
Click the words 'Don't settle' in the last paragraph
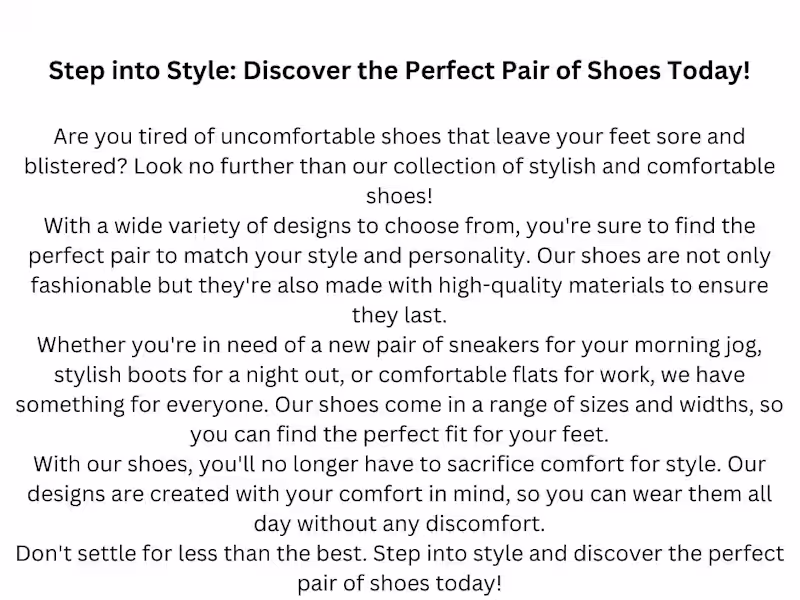pos(77,555)
